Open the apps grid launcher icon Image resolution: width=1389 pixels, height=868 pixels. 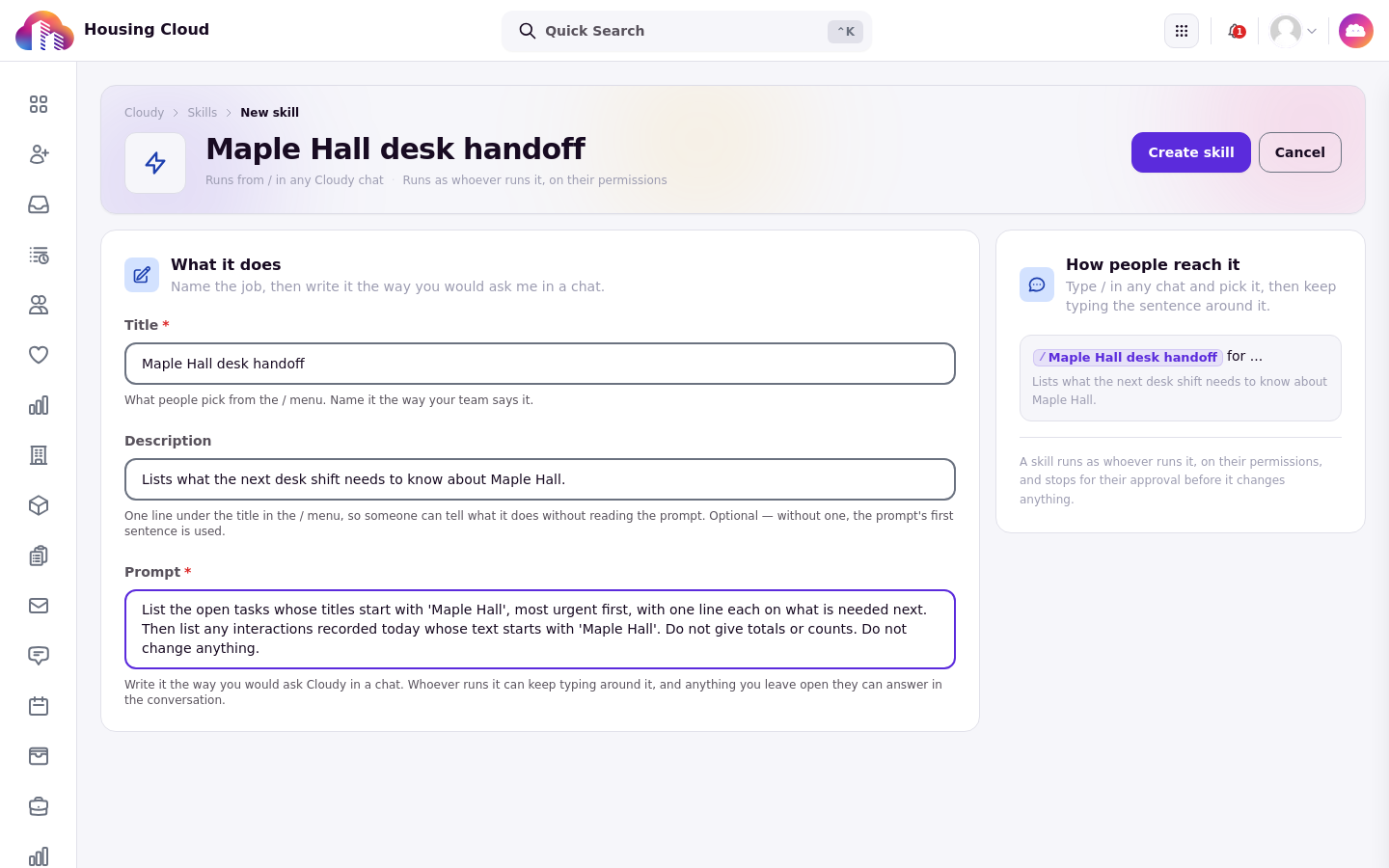(x=1182, y=31)
